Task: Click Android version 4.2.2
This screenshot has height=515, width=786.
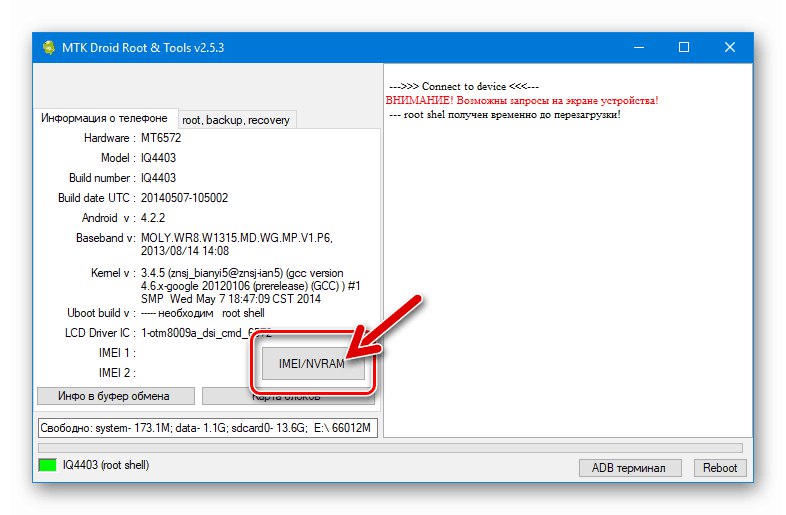Action: tap(153, 218)
